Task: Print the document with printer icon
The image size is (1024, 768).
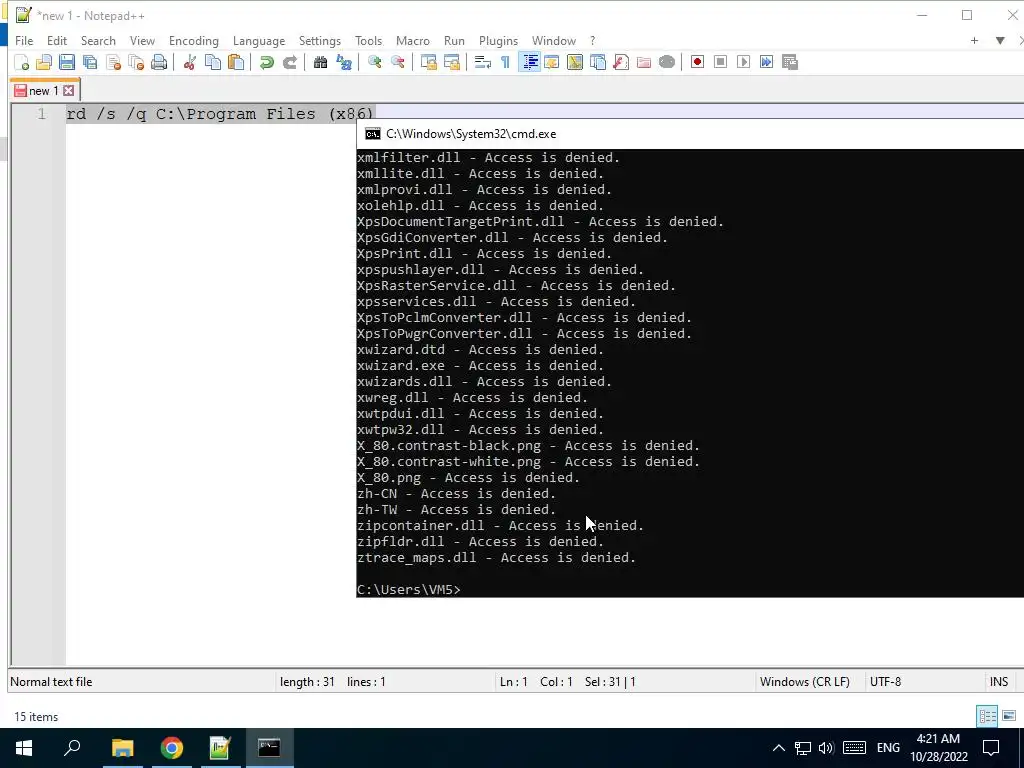Action: 159,62
